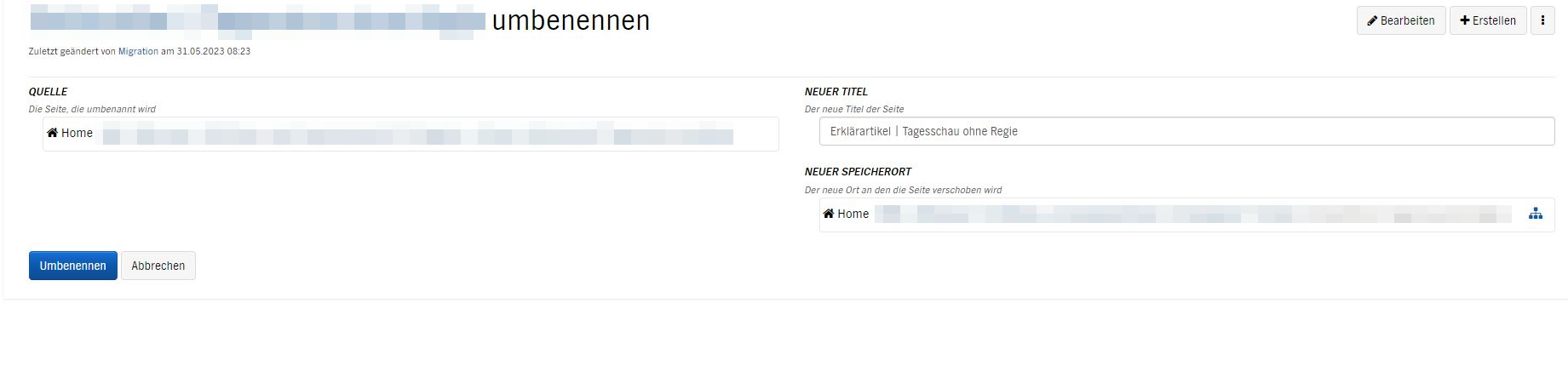Click the last-modified date 31.05.2023 08:23
The height and width of the screenshot is (372, 1568).
click(x=214, y=51)
